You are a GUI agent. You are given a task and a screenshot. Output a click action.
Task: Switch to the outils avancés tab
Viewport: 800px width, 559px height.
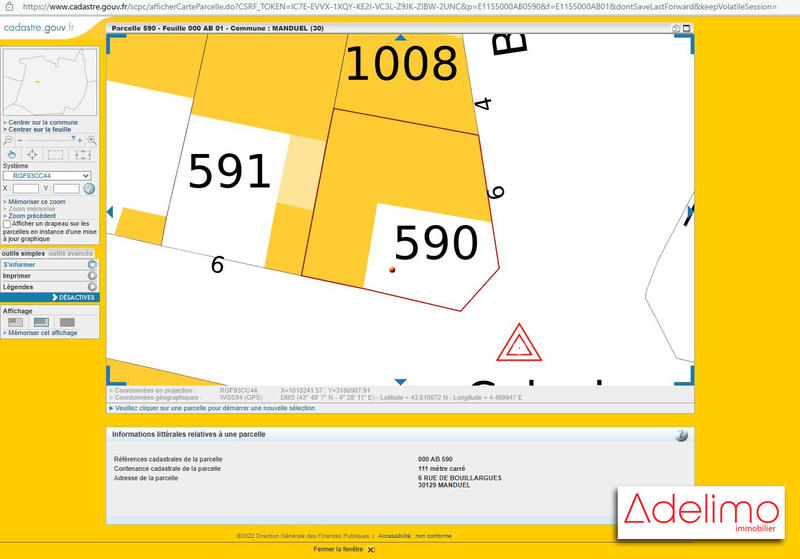pos(72,254)
